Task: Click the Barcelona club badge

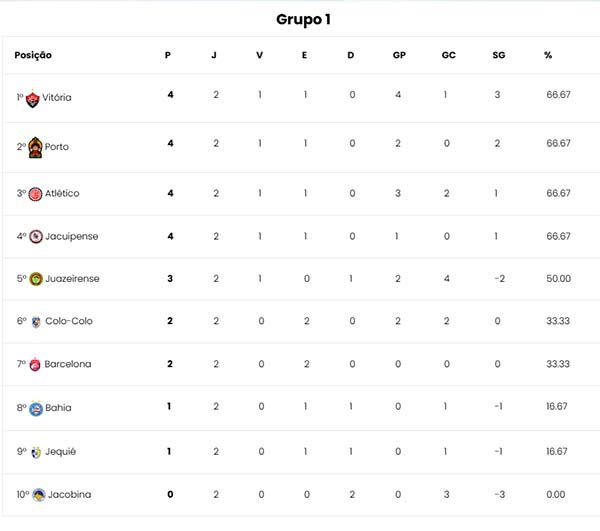Action: (35, 364)
